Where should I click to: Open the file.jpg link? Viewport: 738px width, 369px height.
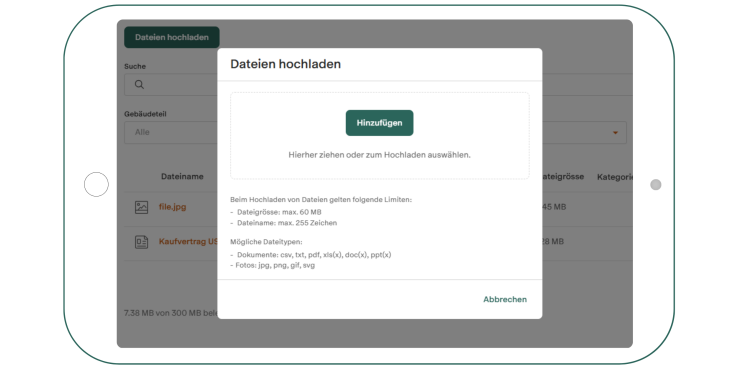click(x=172, y=207)
